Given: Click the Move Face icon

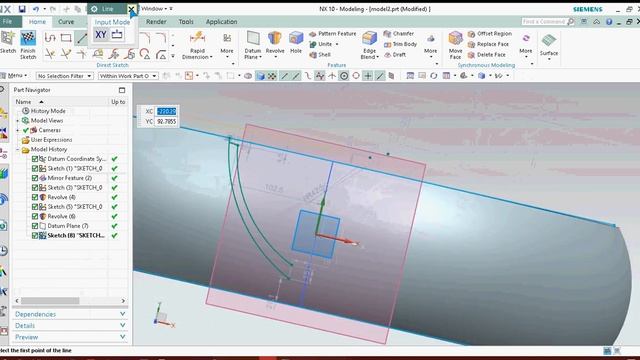Looking at the screenshot, I should [x=455, y=39].
